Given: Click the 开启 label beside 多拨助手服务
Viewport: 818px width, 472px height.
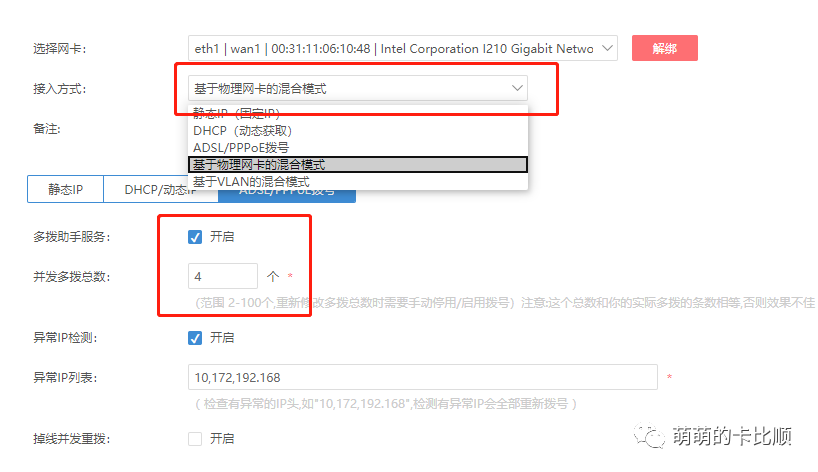Looking at the screenshot, I should (222, 237).
